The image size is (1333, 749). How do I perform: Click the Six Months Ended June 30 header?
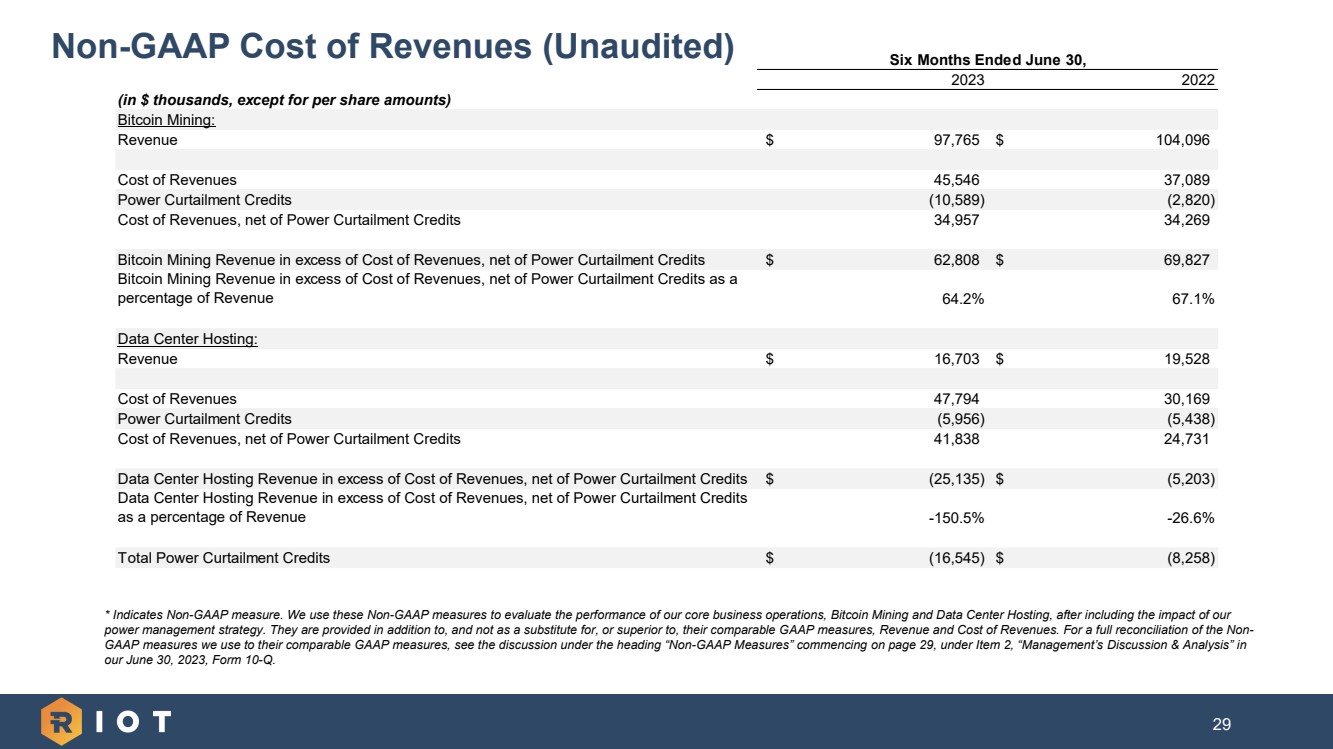click(x=987, y=60)
